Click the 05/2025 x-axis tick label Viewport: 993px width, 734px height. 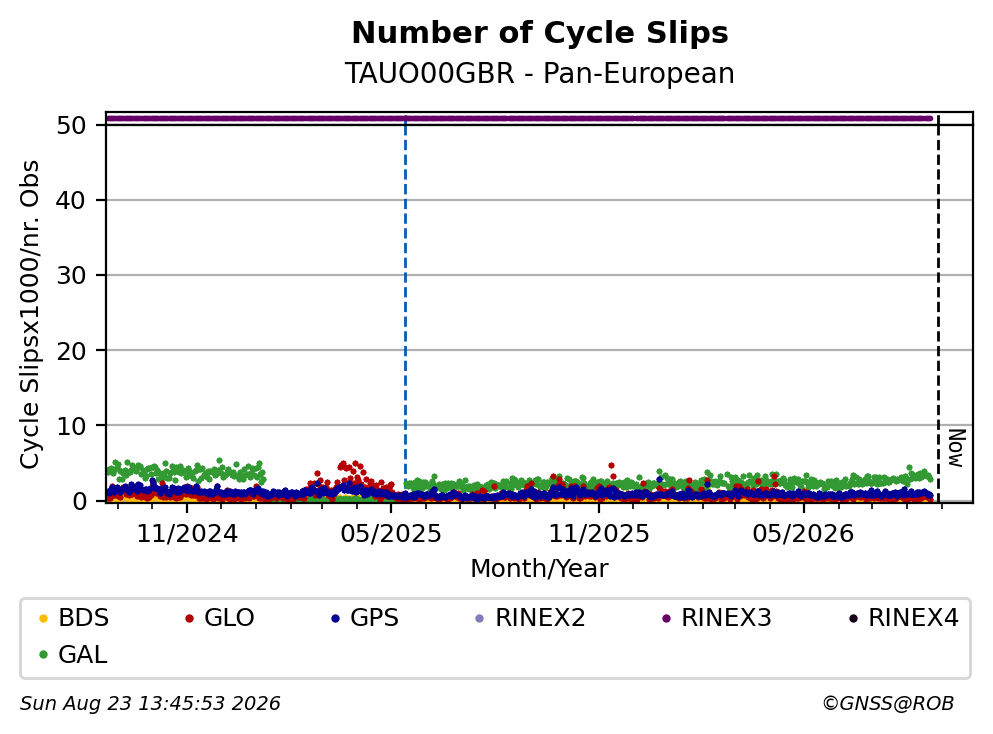pyautogui.click(x=391, y=534)
